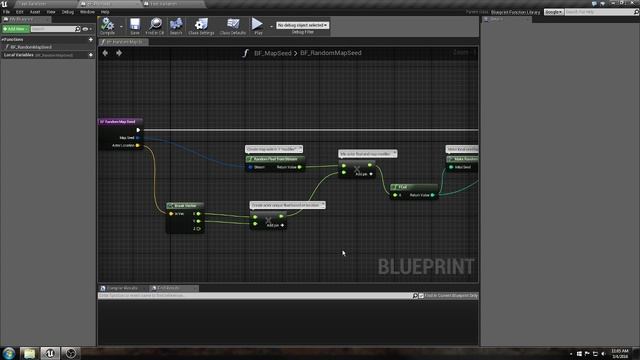Open the Windows Start menu
Viewport: 640px width, 360px height.
pos(9,353)
